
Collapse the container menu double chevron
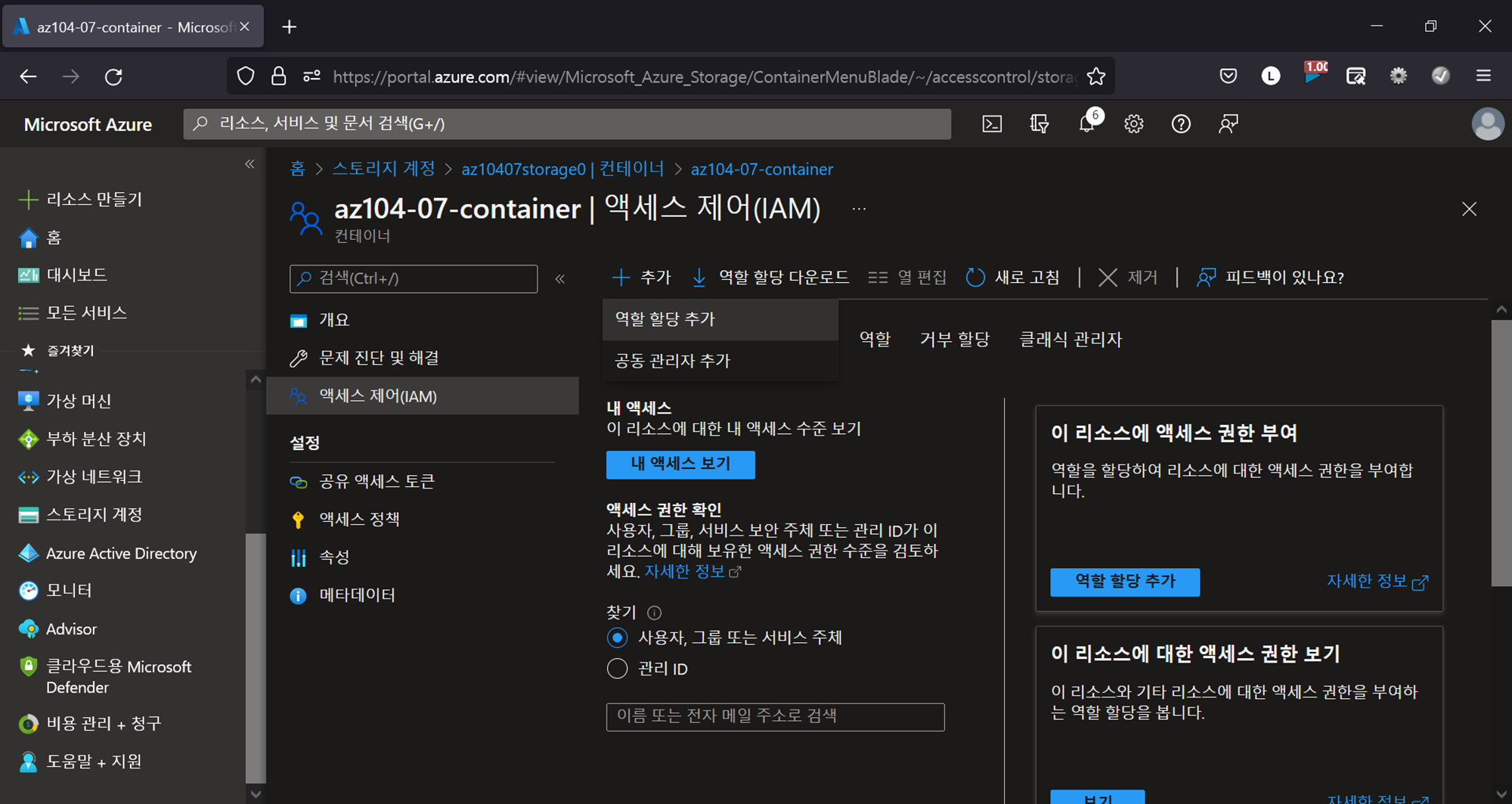(x=560, y=279)
